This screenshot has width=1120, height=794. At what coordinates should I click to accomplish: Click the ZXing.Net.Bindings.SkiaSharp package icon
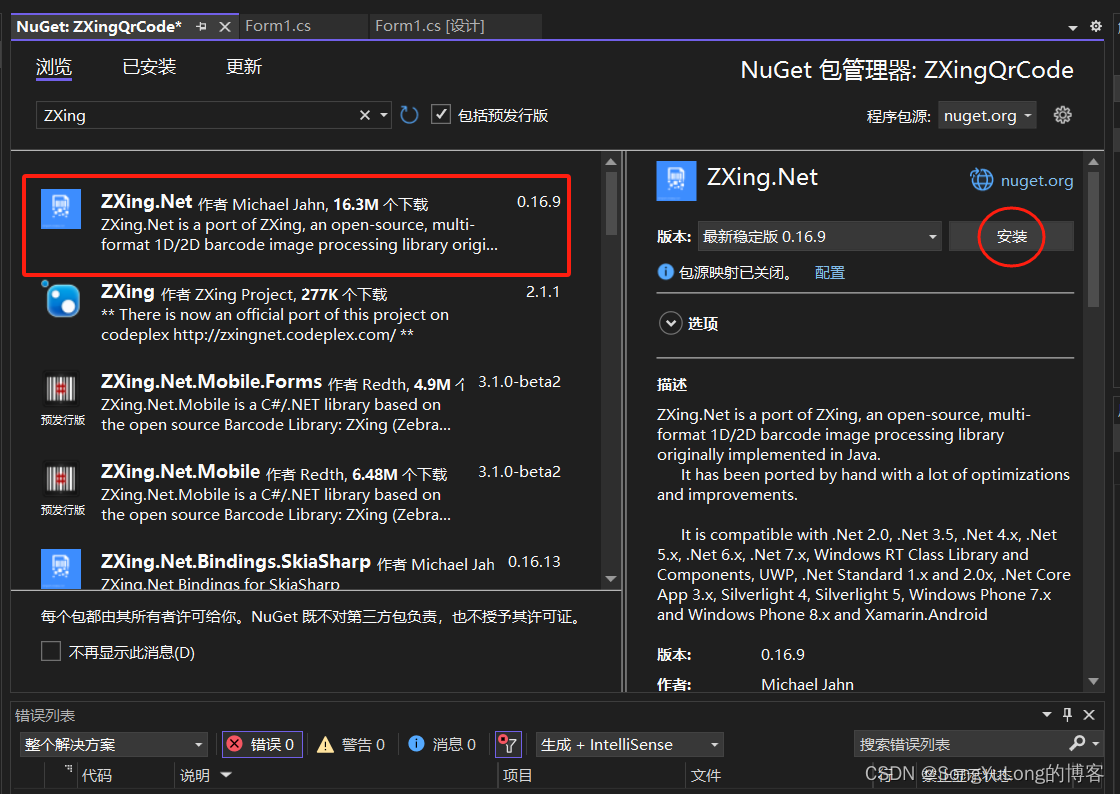pos(61,568)
